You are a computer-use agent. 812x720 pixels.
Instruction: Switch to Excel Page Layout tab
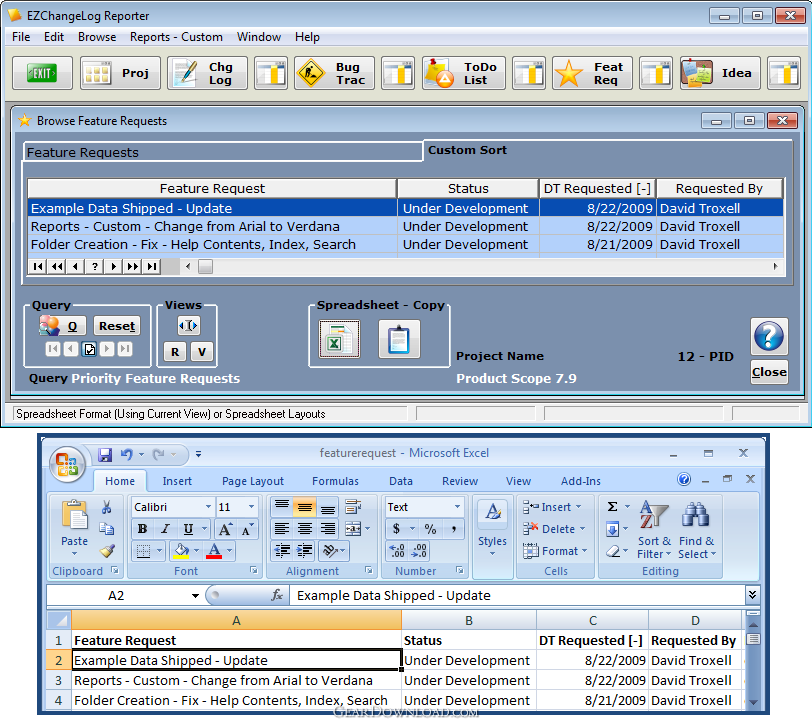253,481
